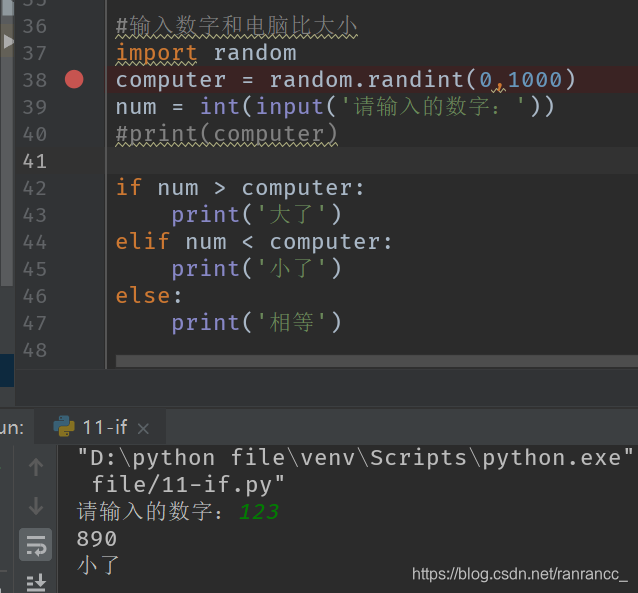The height and width of the screenshot is (593, 638).
Task: Click the horizontal scrollbar under the editor
Action: point(376,361)
